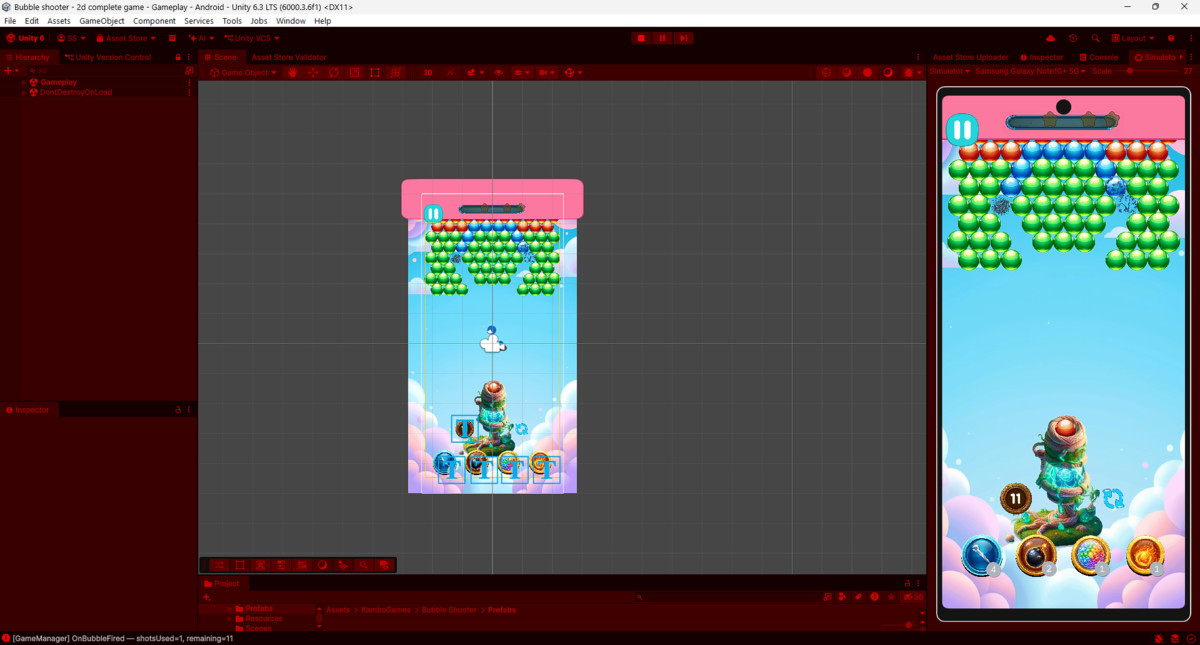Expand the Gameplay scene in Hierarchy

24,82
